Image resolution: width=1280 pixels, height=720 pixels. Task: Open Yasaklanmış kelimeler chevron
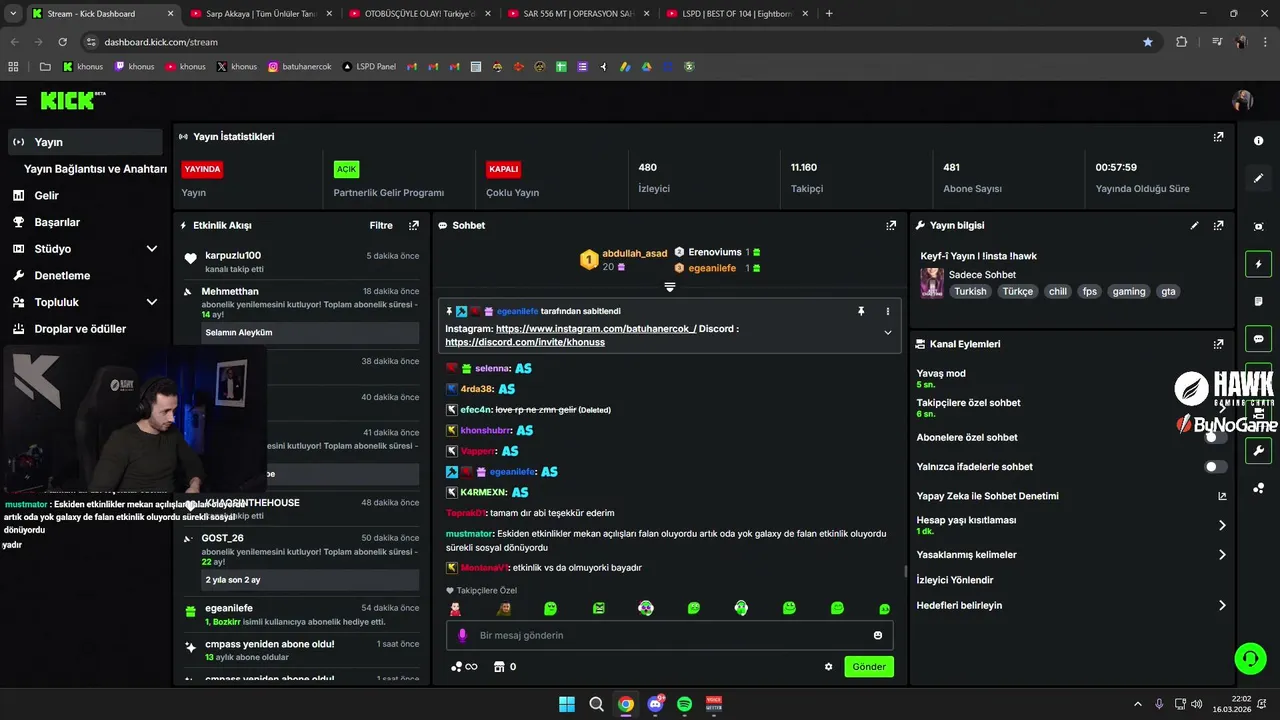[1222, 555]
